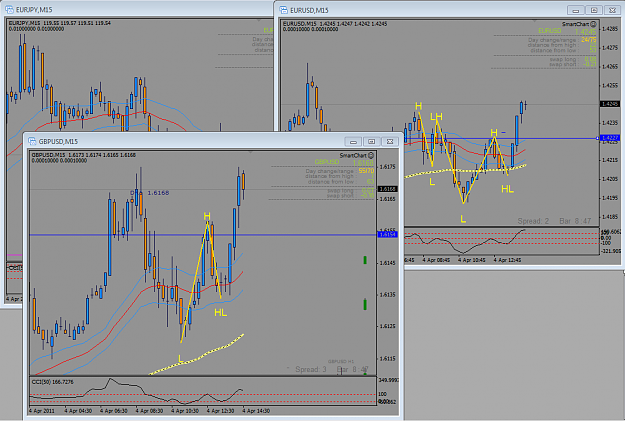Click the '4 Apr 12:45' label in EURUSD chart

[x=508, y=260]
